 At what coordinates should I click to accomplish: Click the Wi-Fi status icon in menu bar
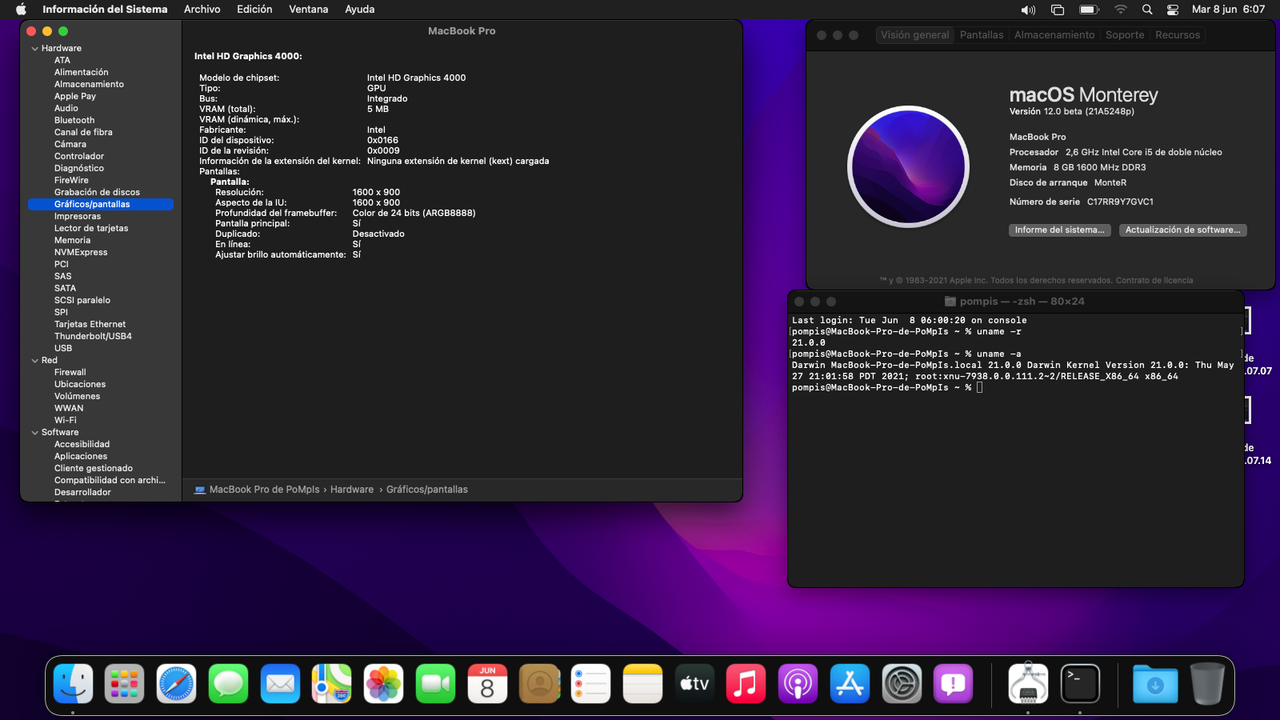coord(1120,9)
